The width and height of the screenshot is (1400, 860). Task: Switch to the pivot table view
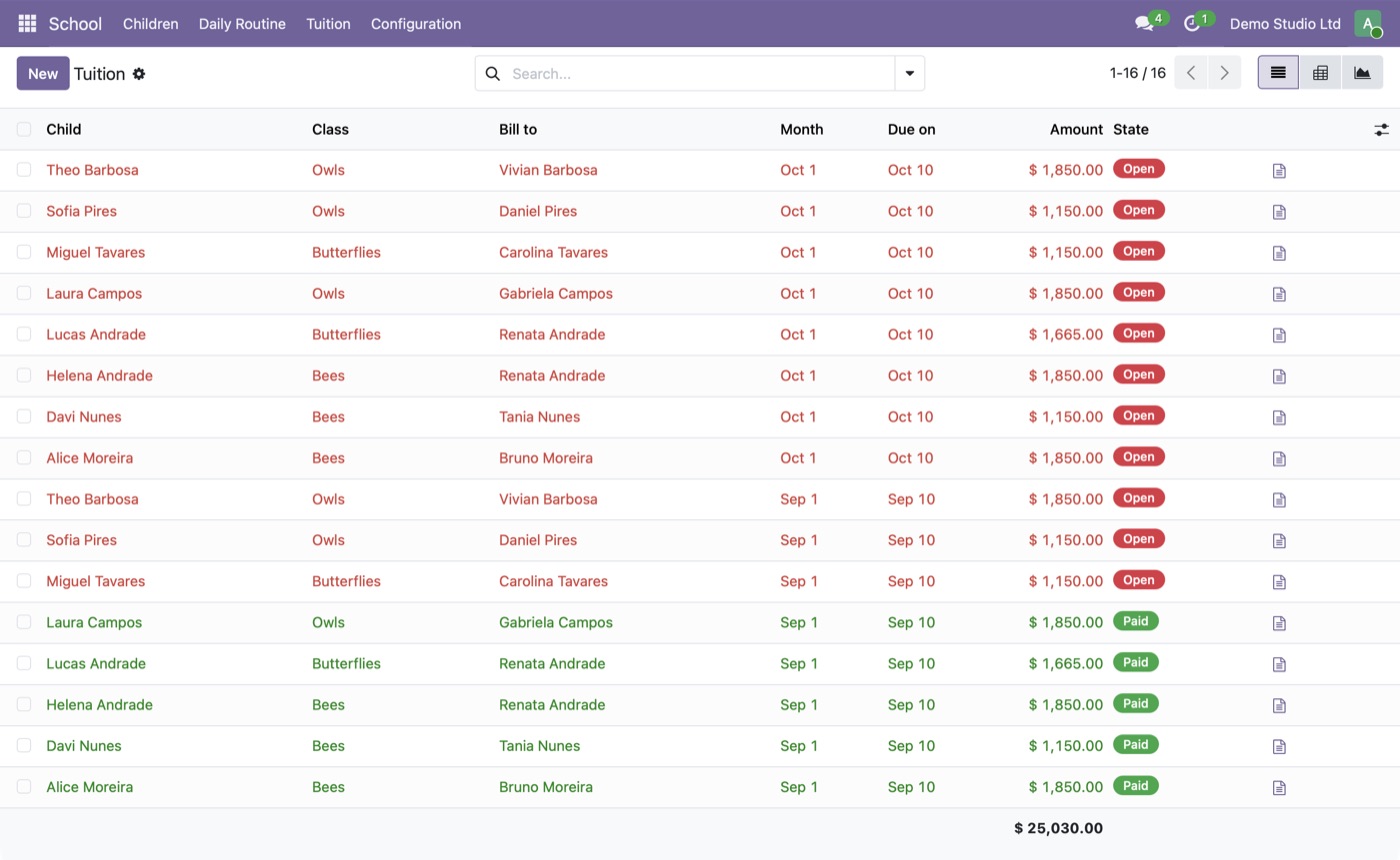(x=1320, y=73)
